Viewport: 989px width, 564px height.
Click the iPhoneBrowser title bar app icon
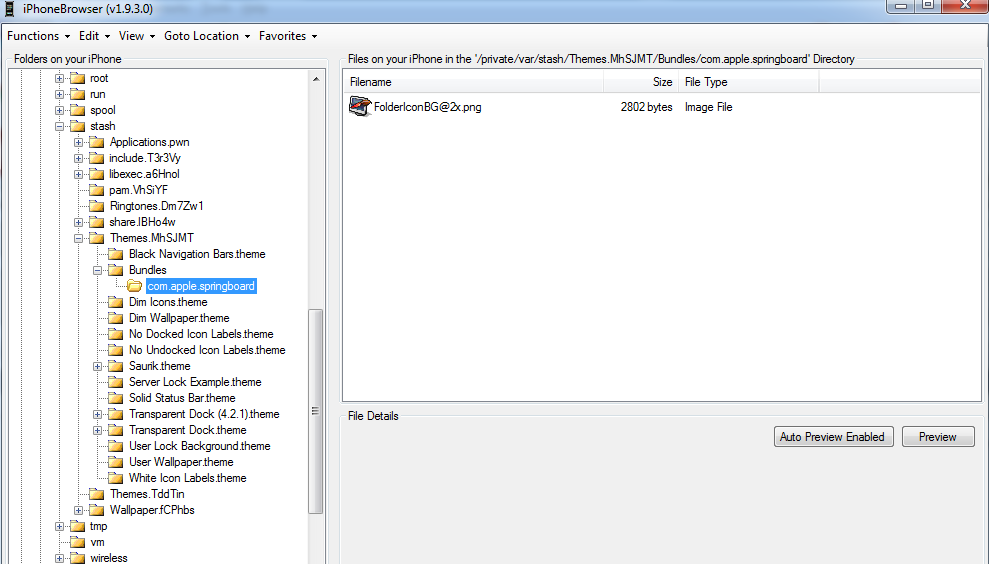point(9,9)
